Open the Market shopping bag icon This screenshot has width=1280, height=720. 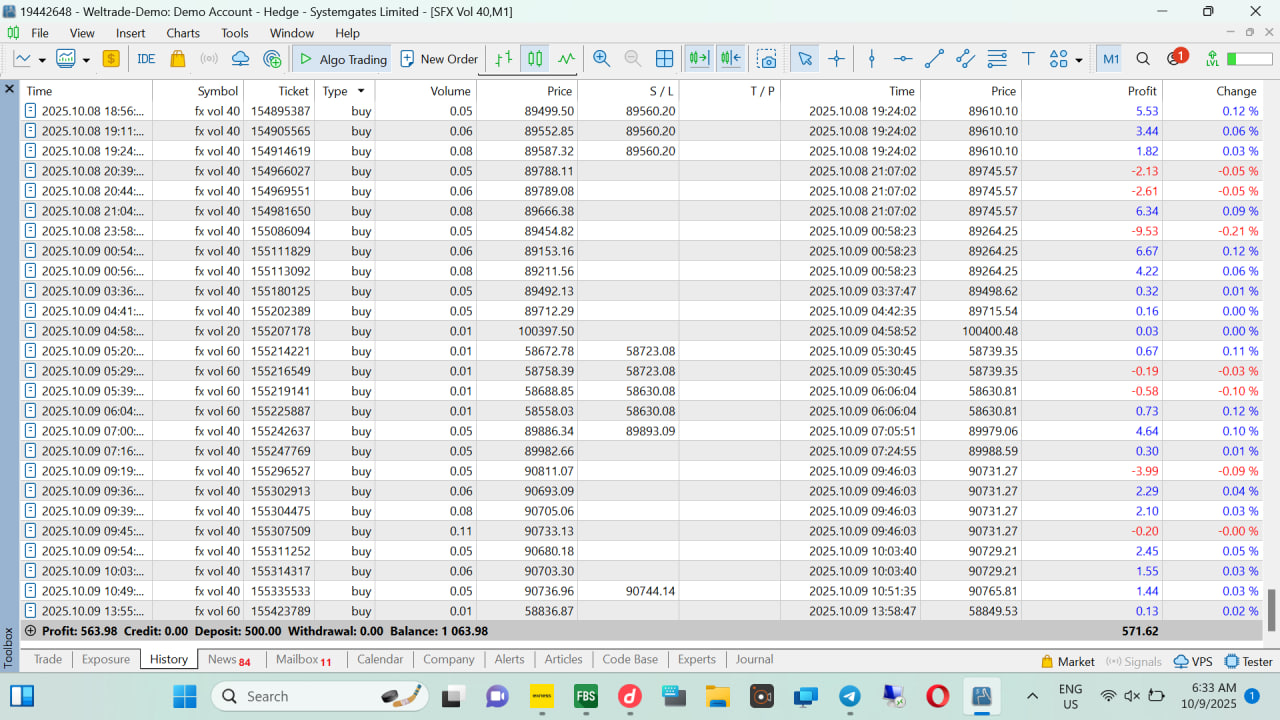[x=178, y=59]
